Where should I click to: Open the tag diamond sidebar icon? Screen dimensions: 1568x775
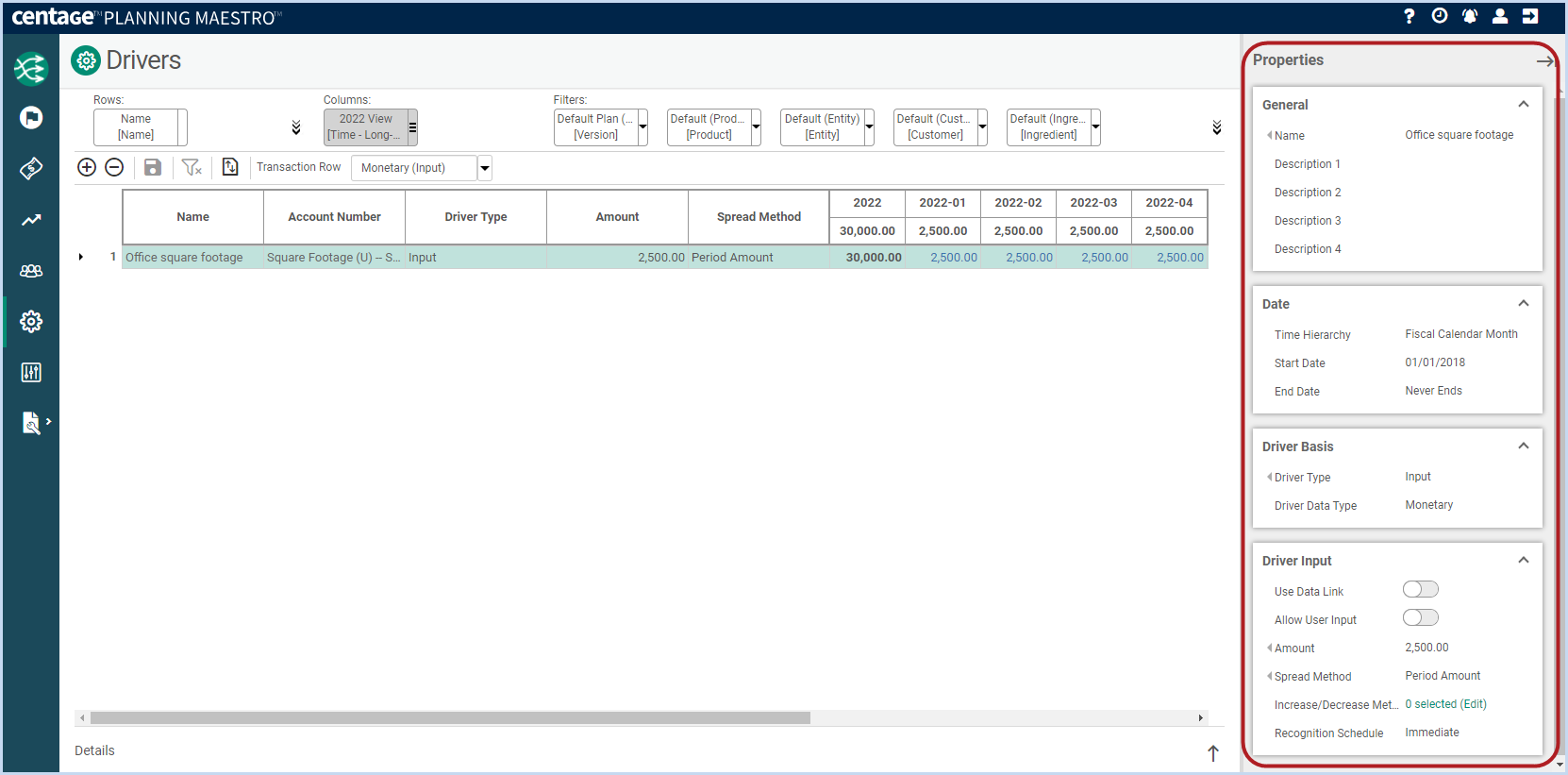[x=31, y=168]
